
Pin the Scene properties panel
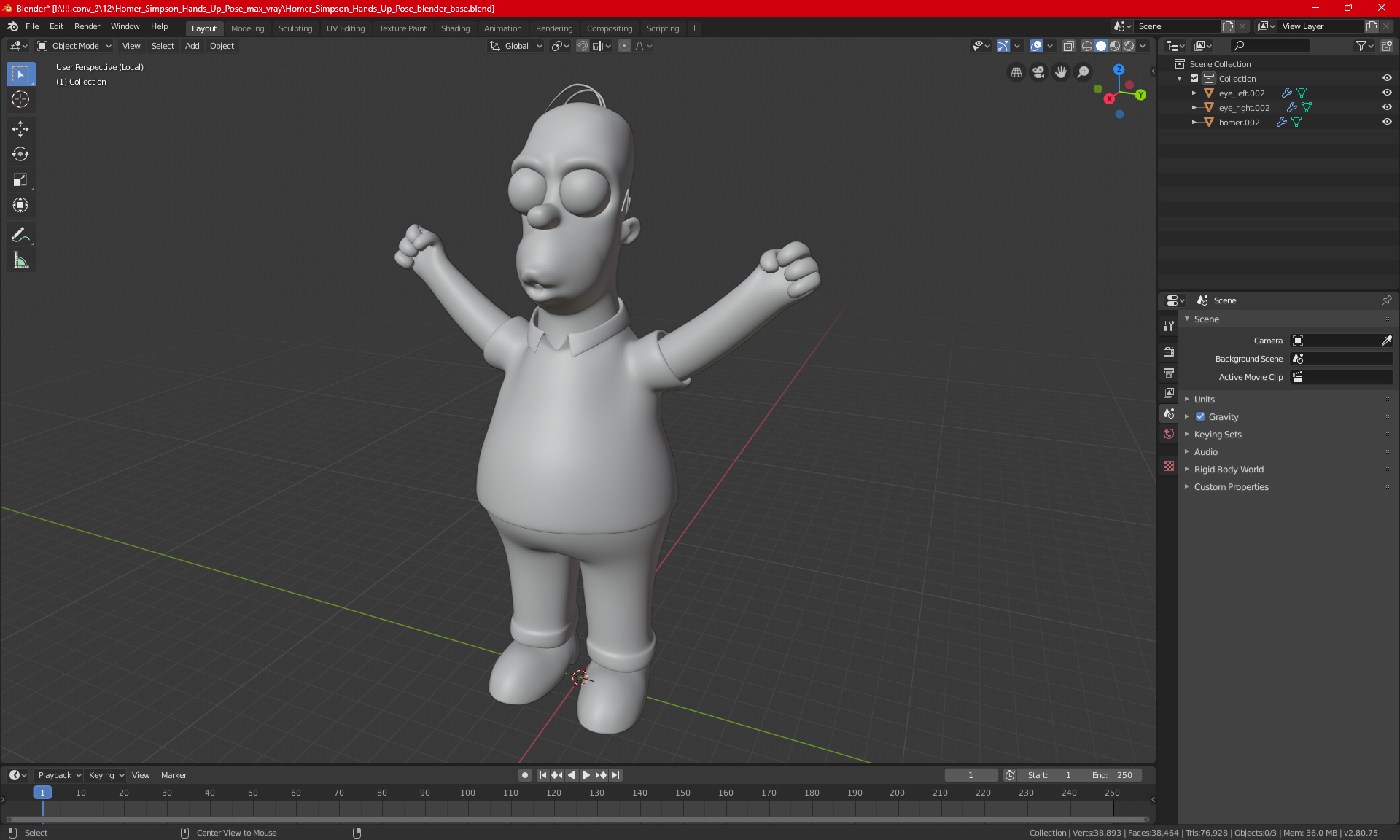coord(1386,300)
